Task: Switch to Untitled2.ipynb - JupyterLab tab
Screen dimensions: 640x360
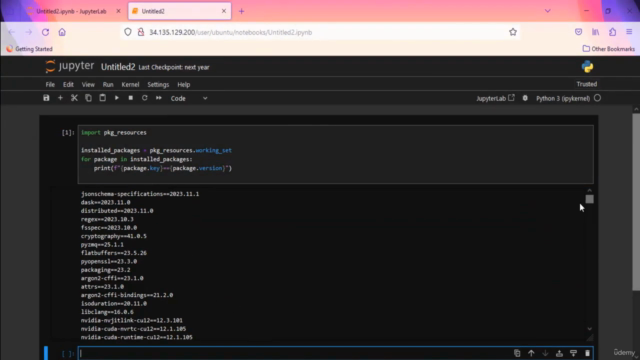Action: click(x=71, y=11)
